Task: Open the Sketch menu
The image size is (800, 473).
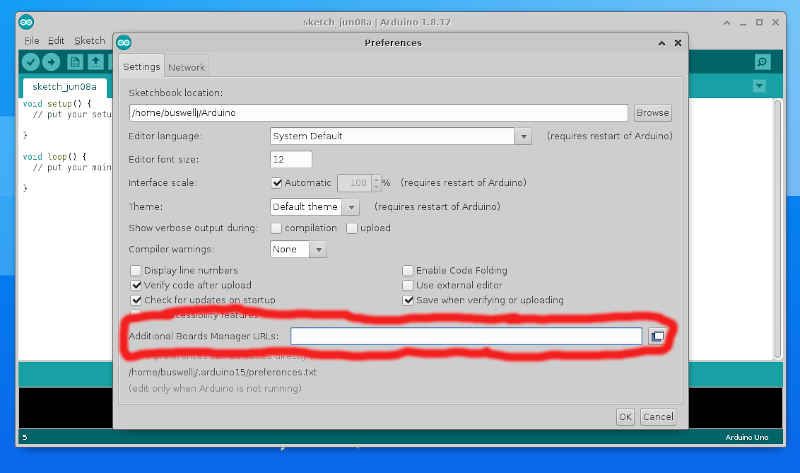Action: [89, 41]
